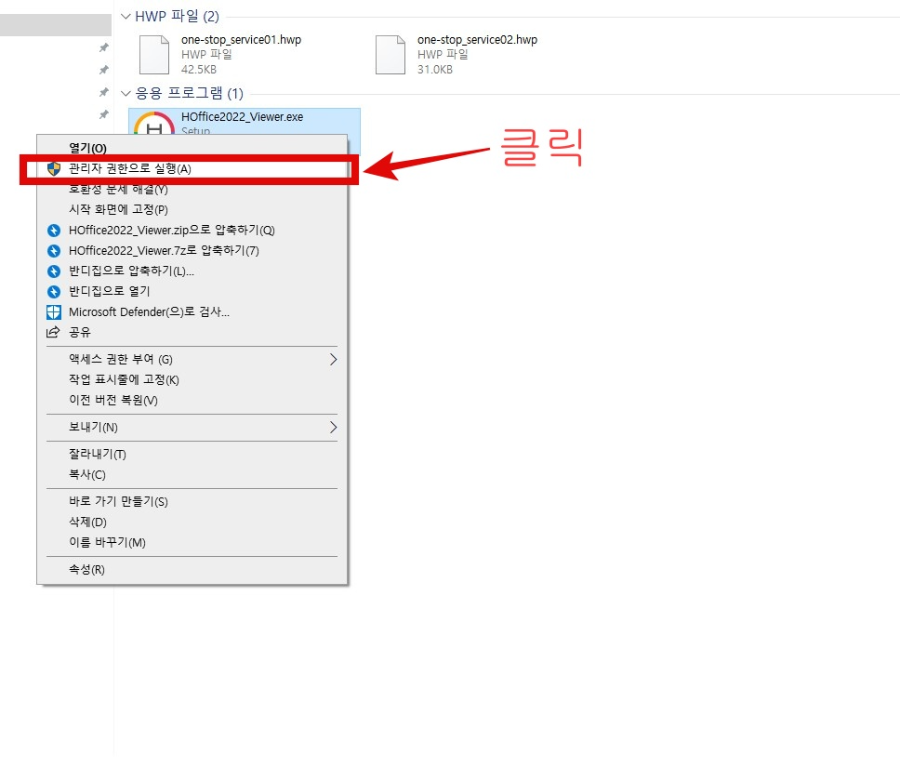Screen dimensions: 900x757
Task: Choose 관리자 권한으로 실행 from the menu
Action: (130, 167)
